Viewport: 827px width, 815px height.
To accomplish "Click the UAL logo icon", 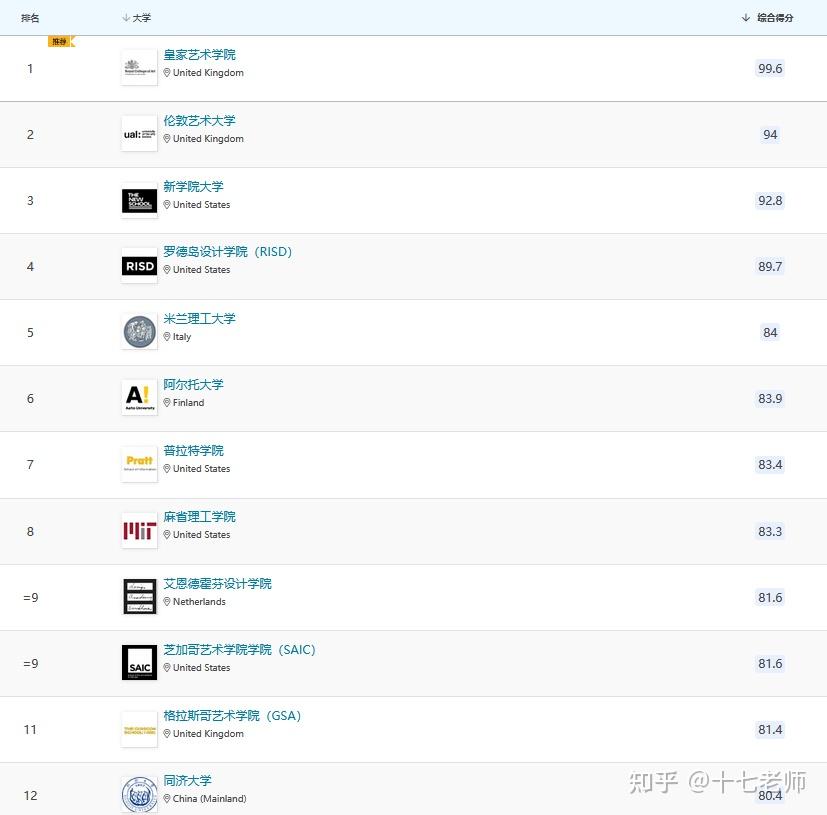I will (139, 133).
